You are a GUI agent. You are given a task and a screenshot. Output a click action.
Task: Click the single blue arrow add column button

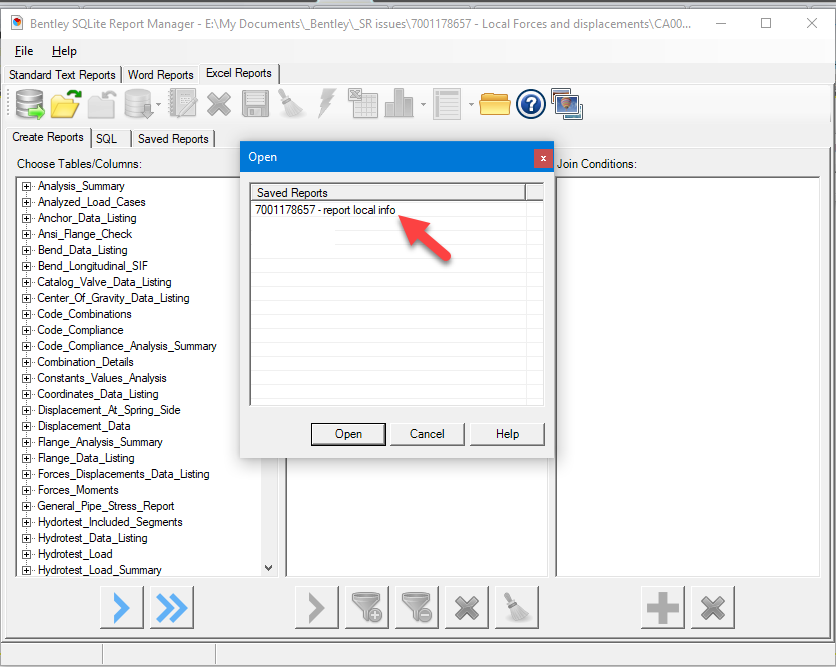click(122, 607)
